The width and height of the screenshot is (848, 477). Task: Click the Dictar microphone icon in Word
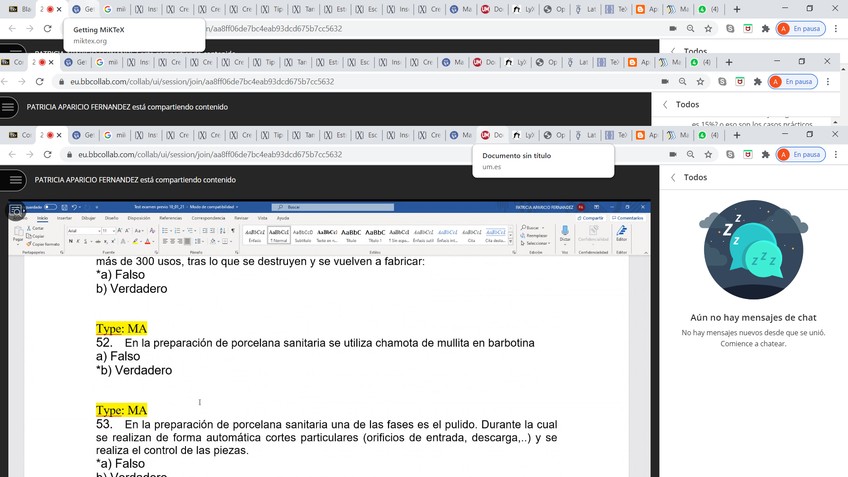(x=564, y=230)
